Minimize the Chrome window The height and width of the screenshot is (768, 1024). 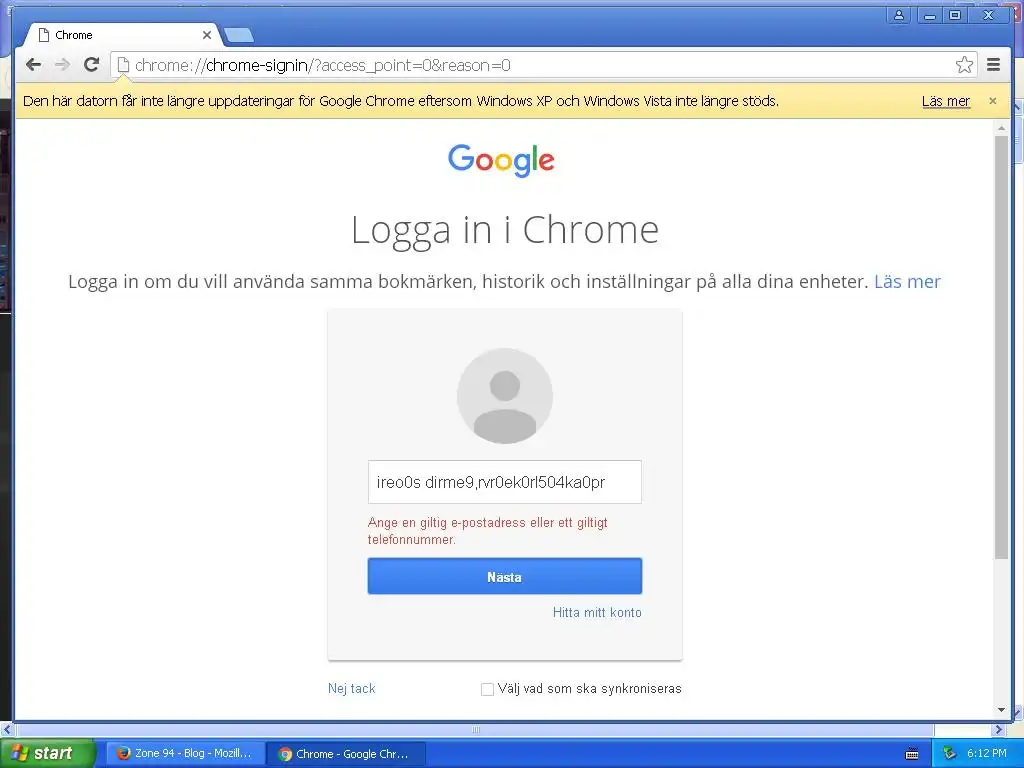point(929,14)
